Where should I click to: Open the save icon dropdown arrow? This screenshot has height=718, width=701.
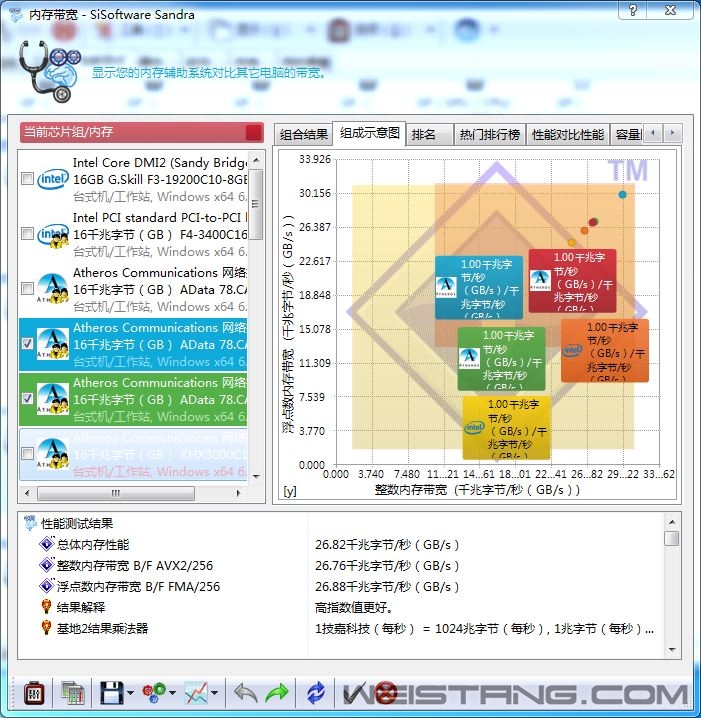pos(131,693)
